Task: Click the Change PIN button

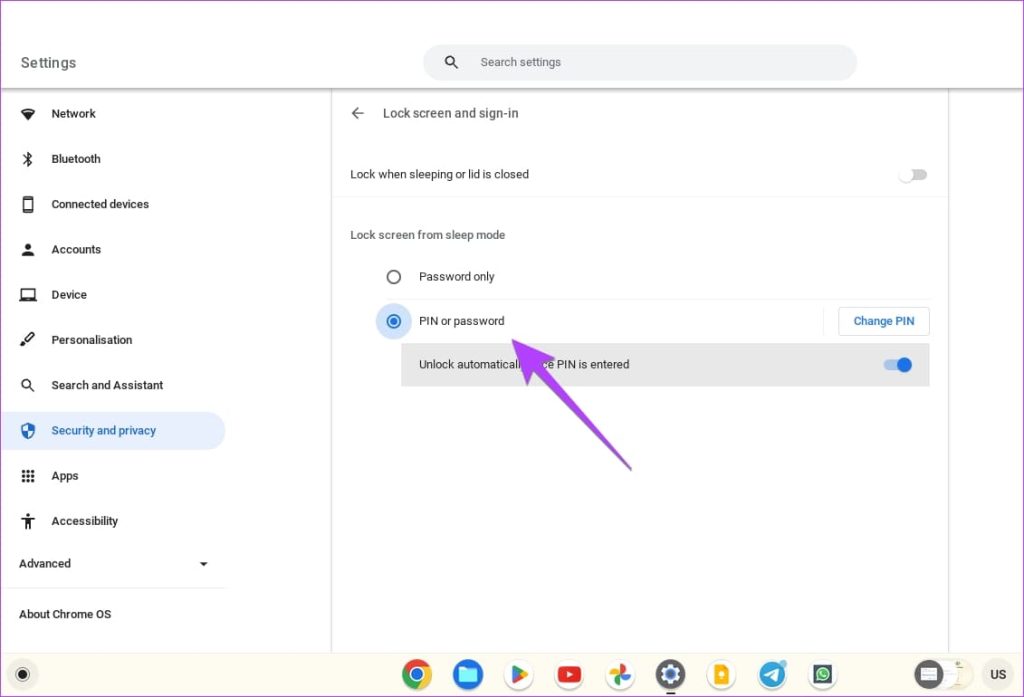Action: pos(884,321)
